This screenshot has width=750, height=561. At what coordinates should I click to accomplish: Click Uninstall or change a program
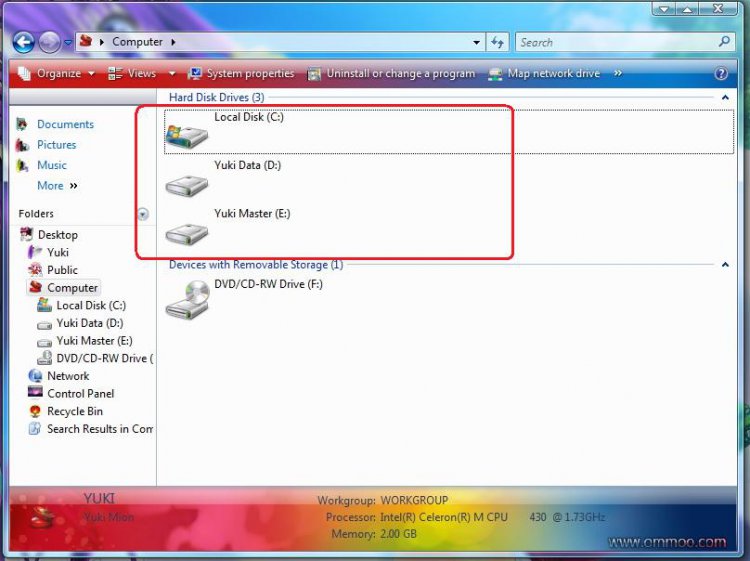[391, 74]
